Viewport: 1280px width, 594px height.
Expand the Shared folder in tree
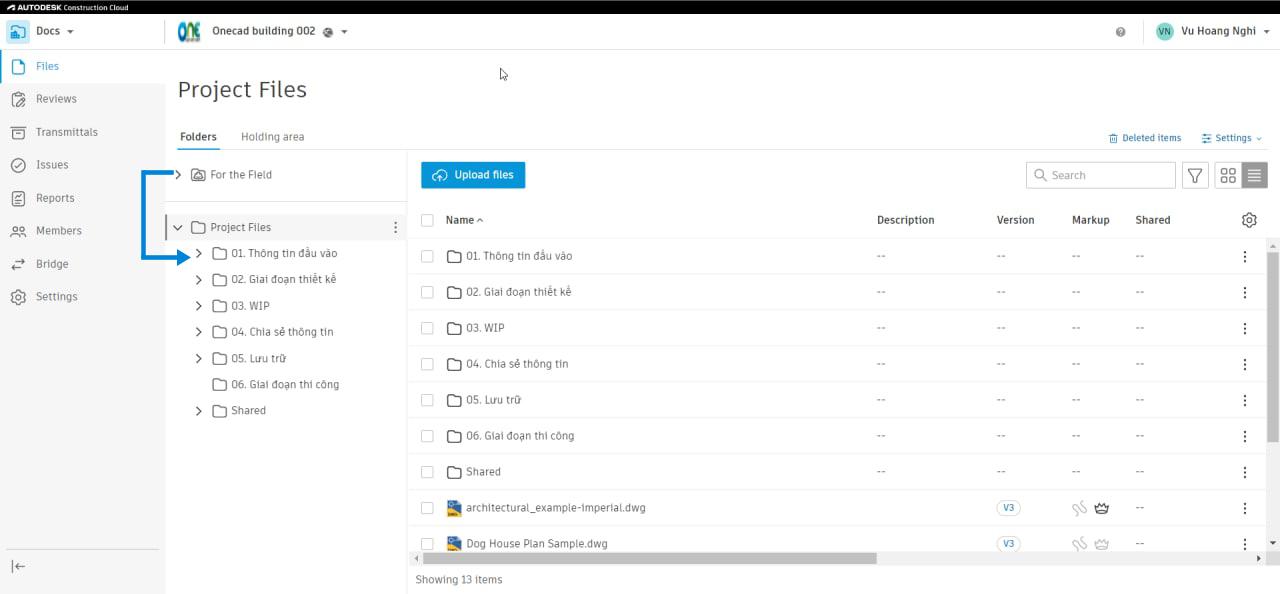coord(198,411)
